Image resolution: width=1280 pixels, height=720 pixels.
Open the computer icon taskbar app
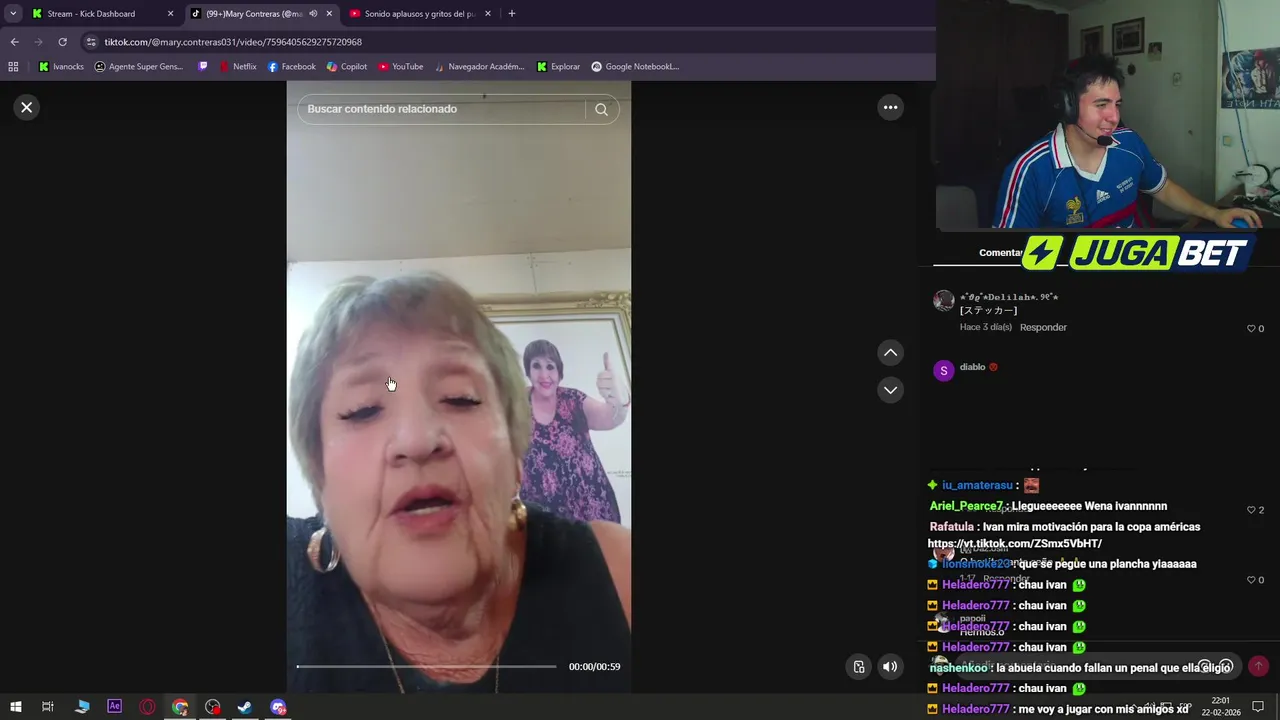[x=82, y=707]
